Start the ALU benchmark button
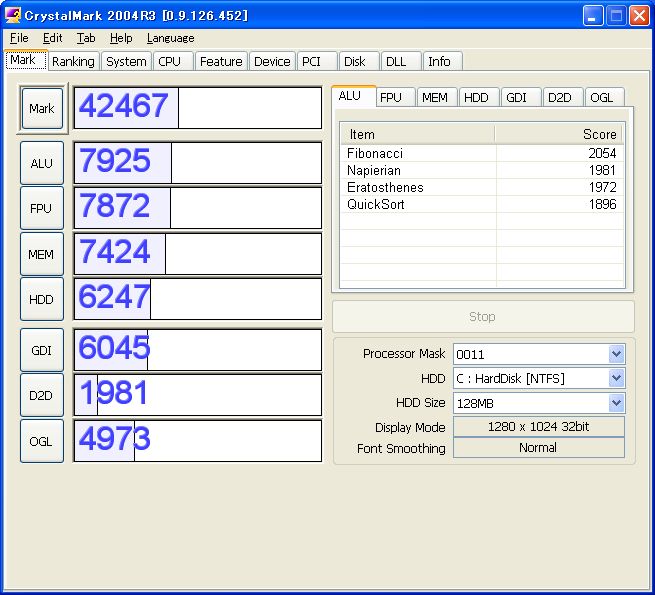The height and width of the screenshot is (595, 655). (42, 163)
